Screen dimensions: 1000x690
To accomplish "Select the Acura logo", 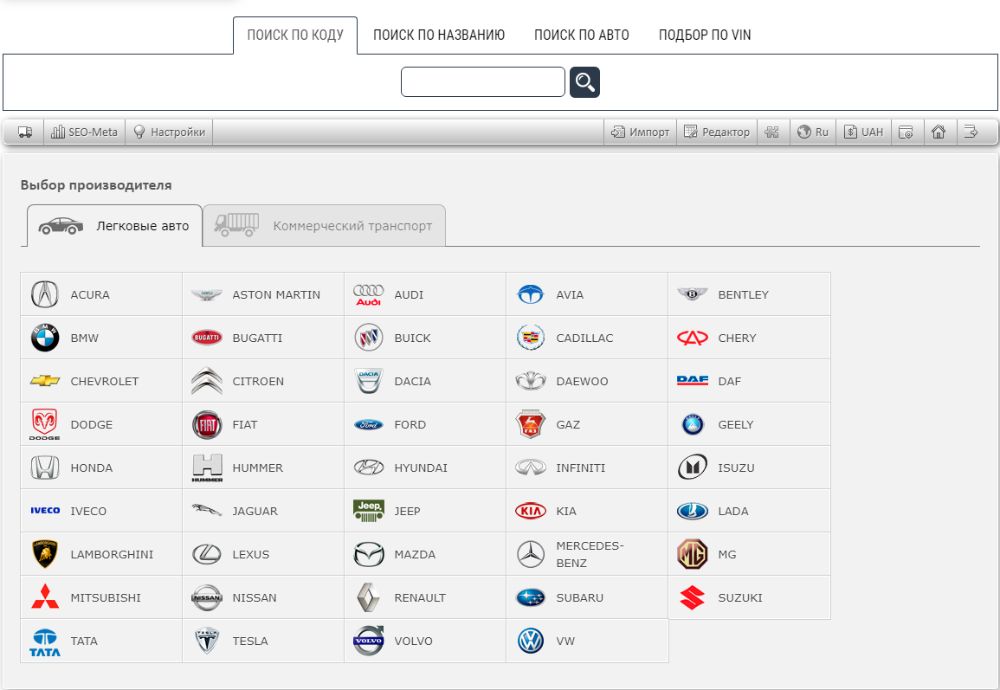I will 45,294.
